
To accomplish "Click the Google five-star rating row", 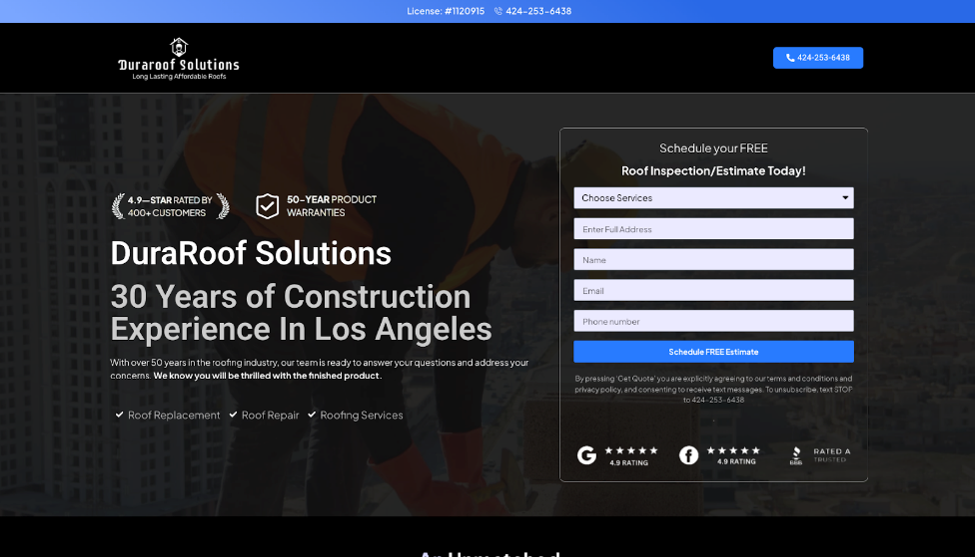I will (631, 450).
